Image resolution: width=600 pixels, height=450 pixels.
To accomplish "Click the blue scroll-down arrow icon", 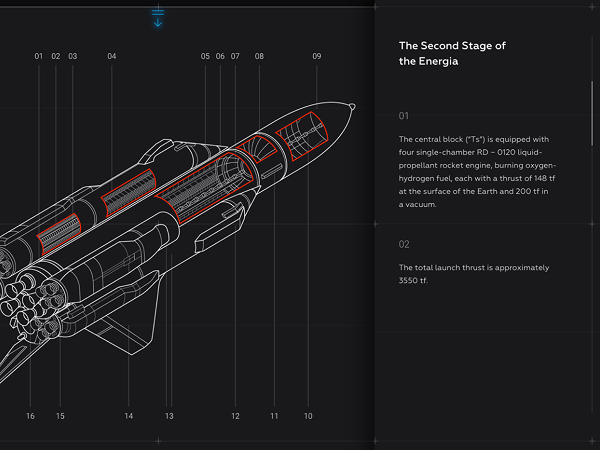I will [158, 17].
